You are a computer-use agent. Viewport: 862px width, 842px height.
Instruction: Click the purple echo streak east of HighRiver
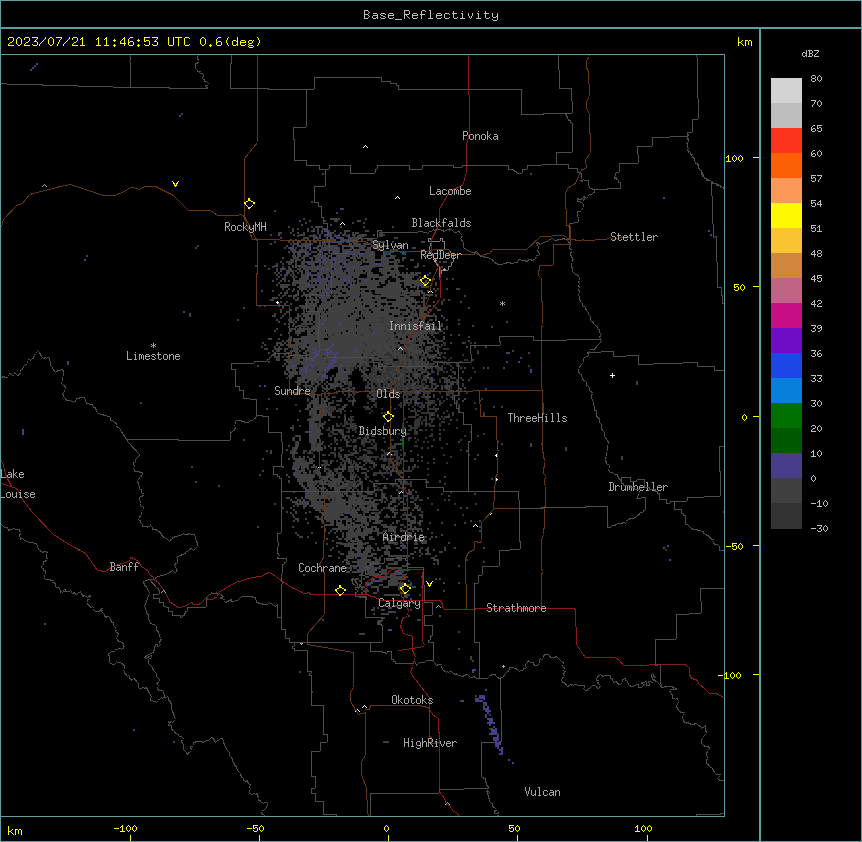pyautogui.click(x=489, y=724)
